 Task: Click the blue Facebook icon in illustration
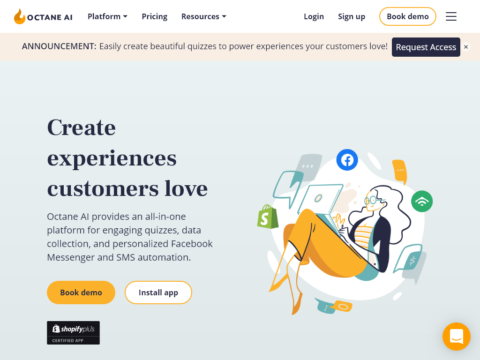(x=347, y=160)
